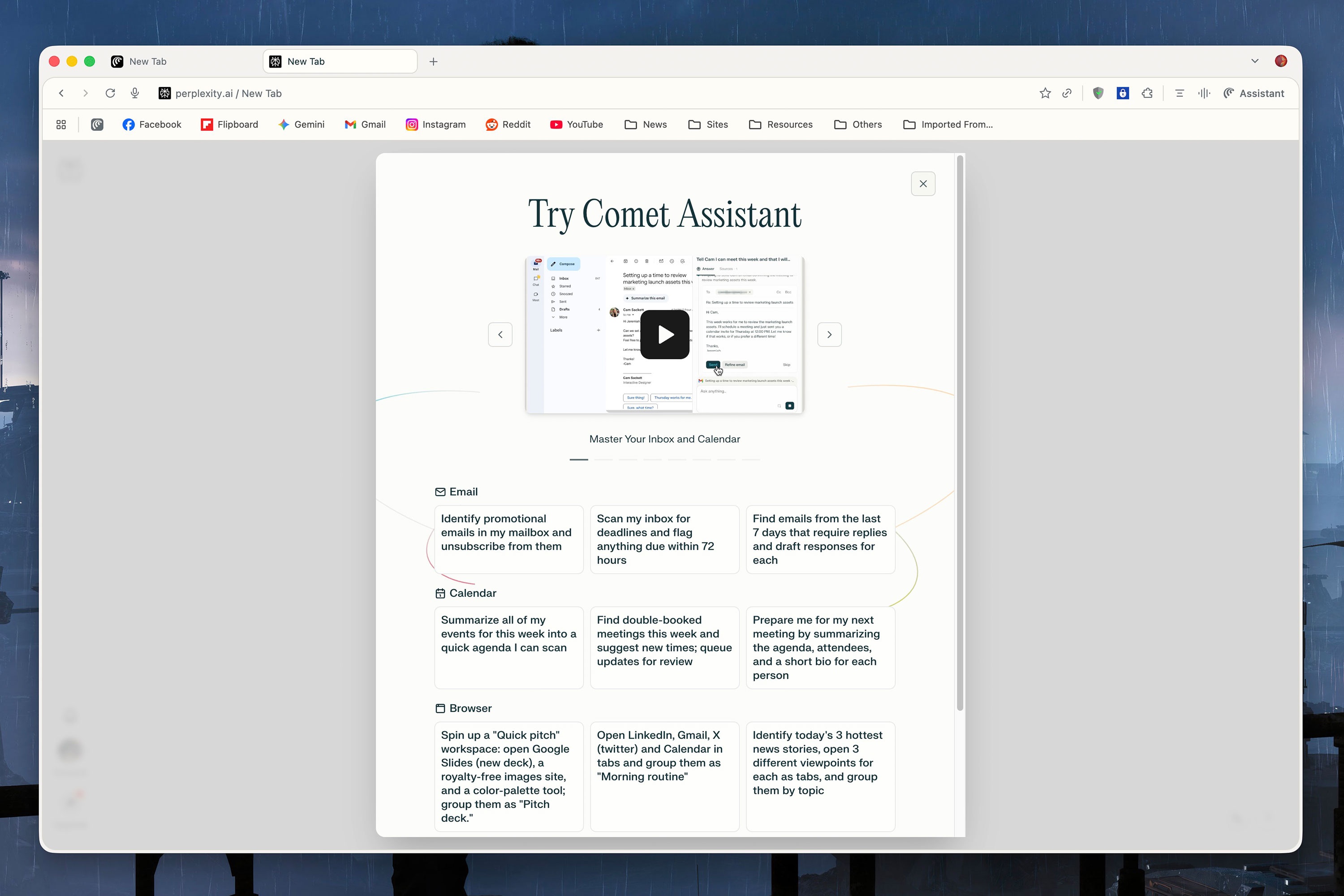Reload the current page
This screenshot has width=1344, height=896.
[110, 93]
